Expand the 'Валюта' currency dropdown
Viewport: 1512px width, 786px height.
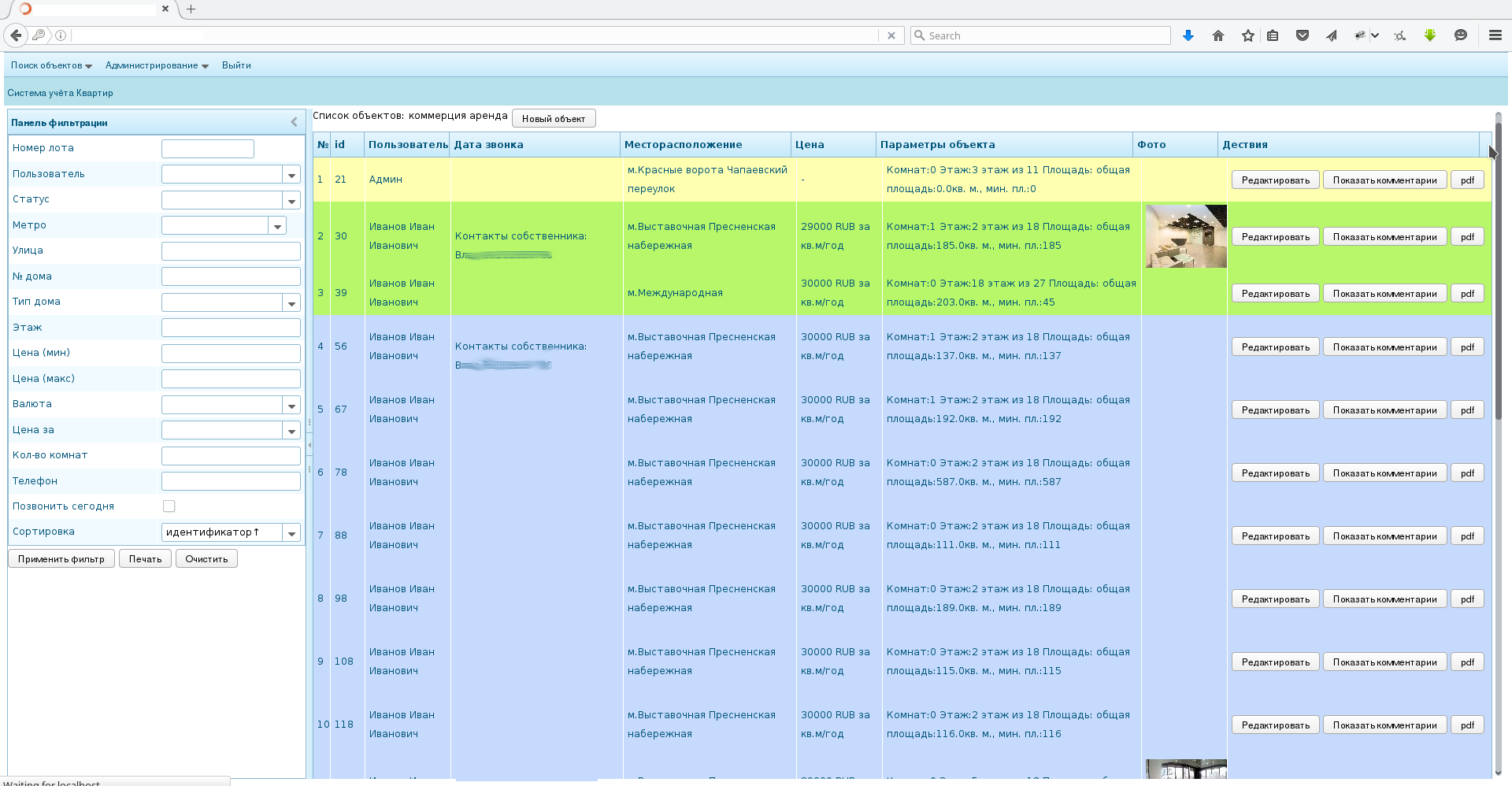[x=291, y=406]
